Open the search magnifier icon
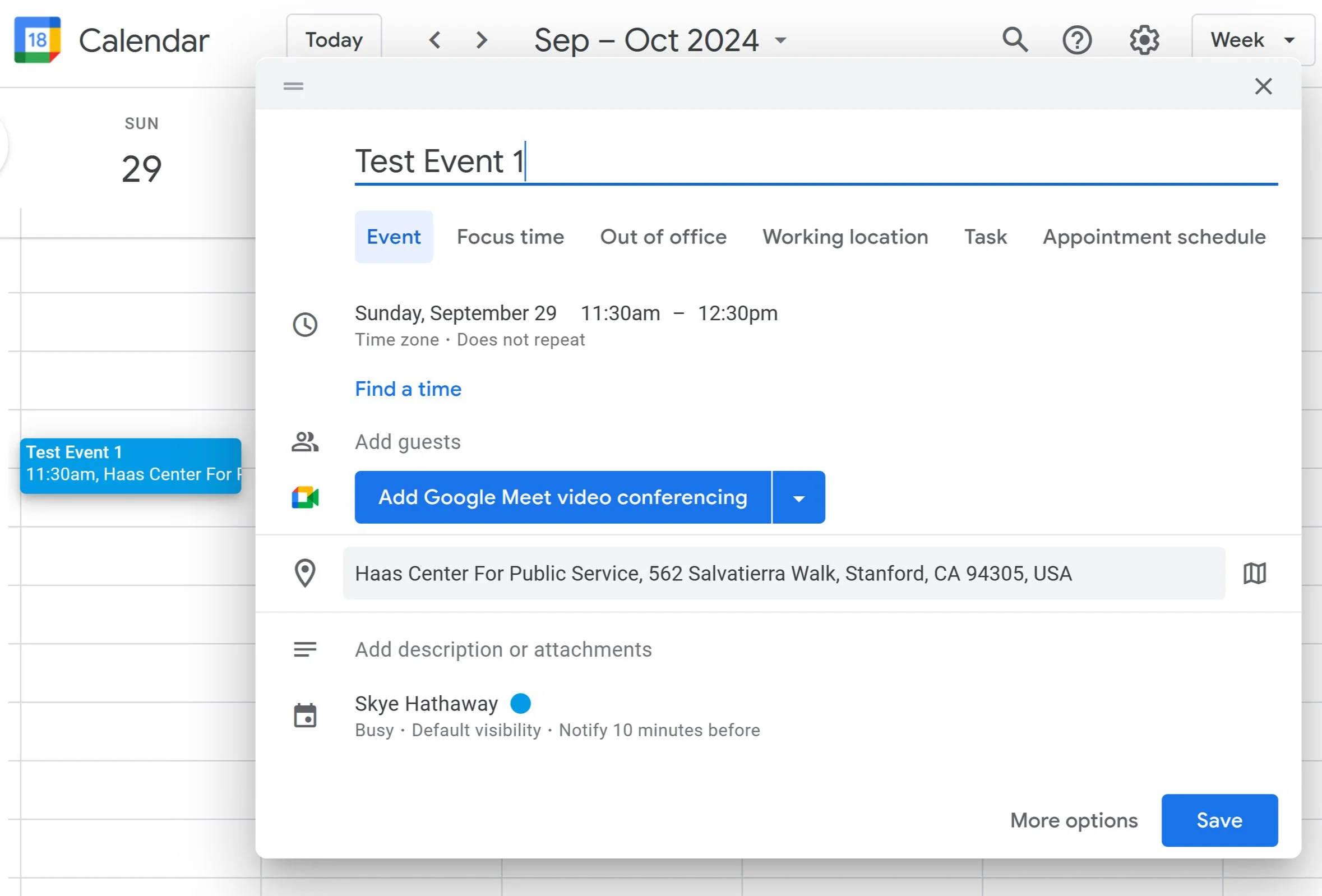The height and width of the screenshot is (896, 1322). tap(1015, 40)
